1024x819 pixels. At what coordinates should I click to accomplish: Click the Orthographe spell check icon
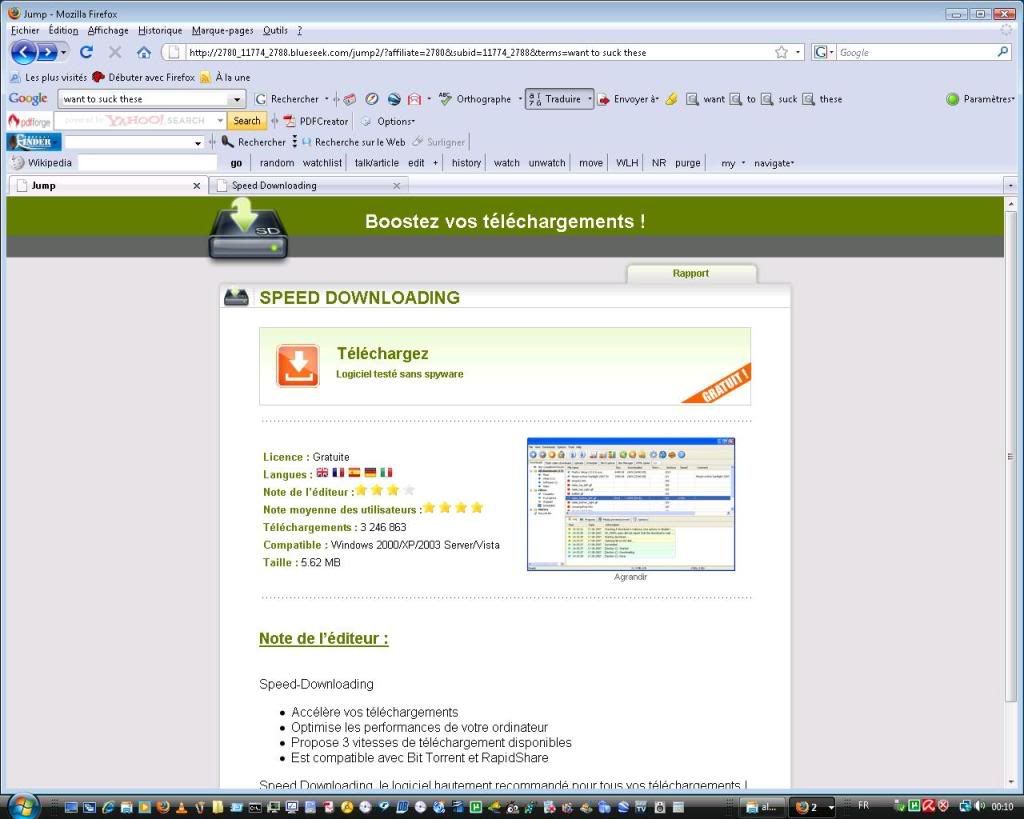point(445,99)
